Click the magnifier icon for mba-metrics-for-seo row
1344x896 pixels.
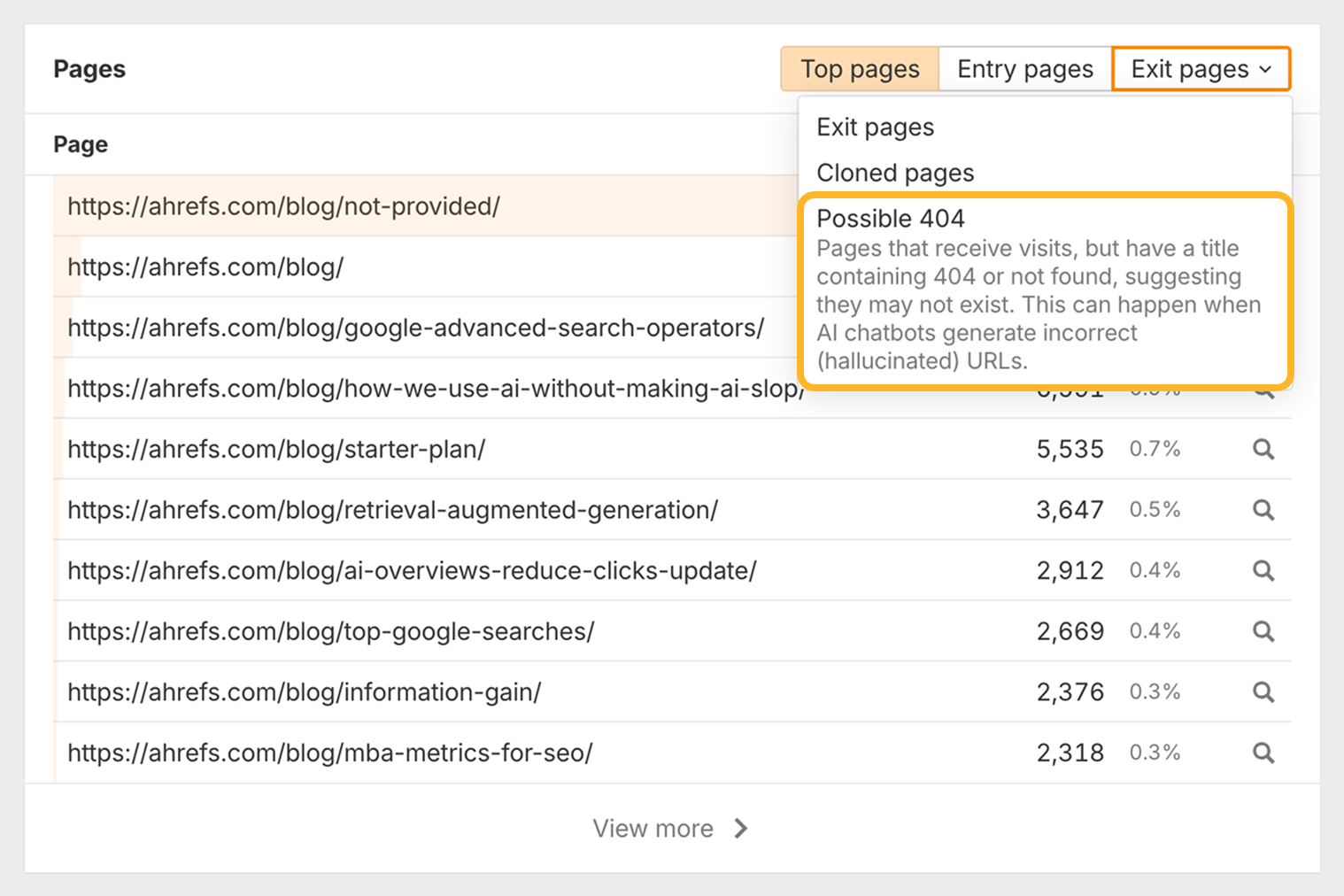[1263, 753]
